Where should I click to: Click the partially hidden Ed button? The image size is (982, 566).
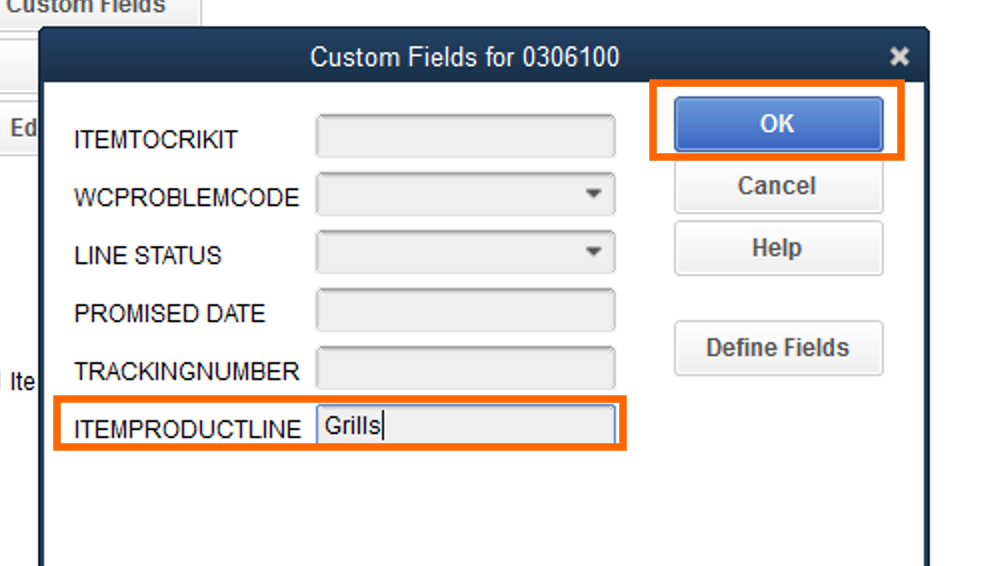pos(22,130)
